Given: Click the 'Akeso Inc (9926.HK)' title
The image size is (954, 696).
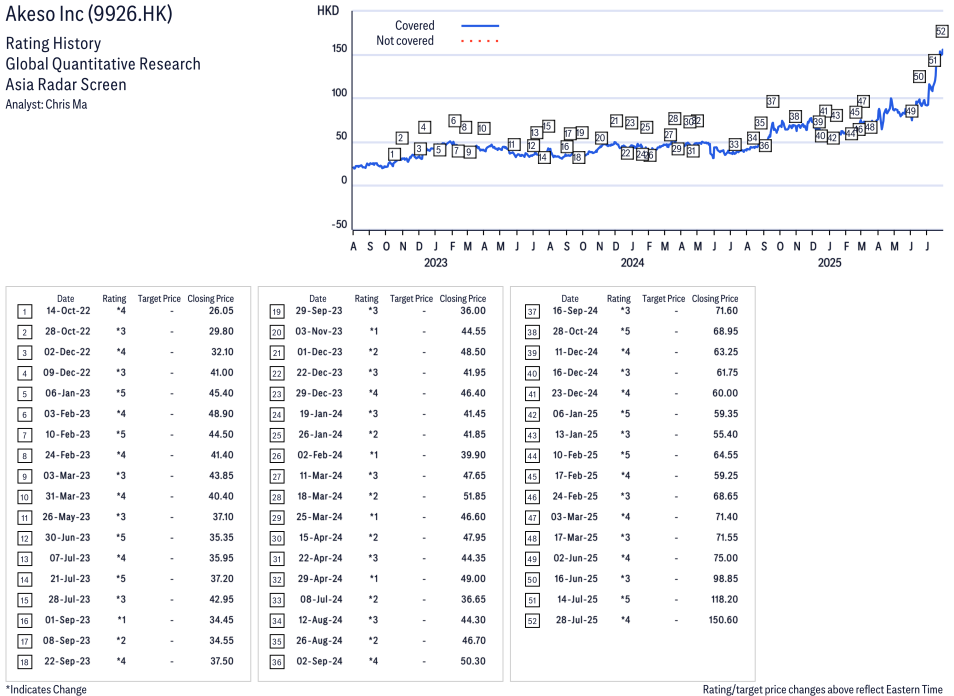Looking at the screenshot, I should coord(89,13).
